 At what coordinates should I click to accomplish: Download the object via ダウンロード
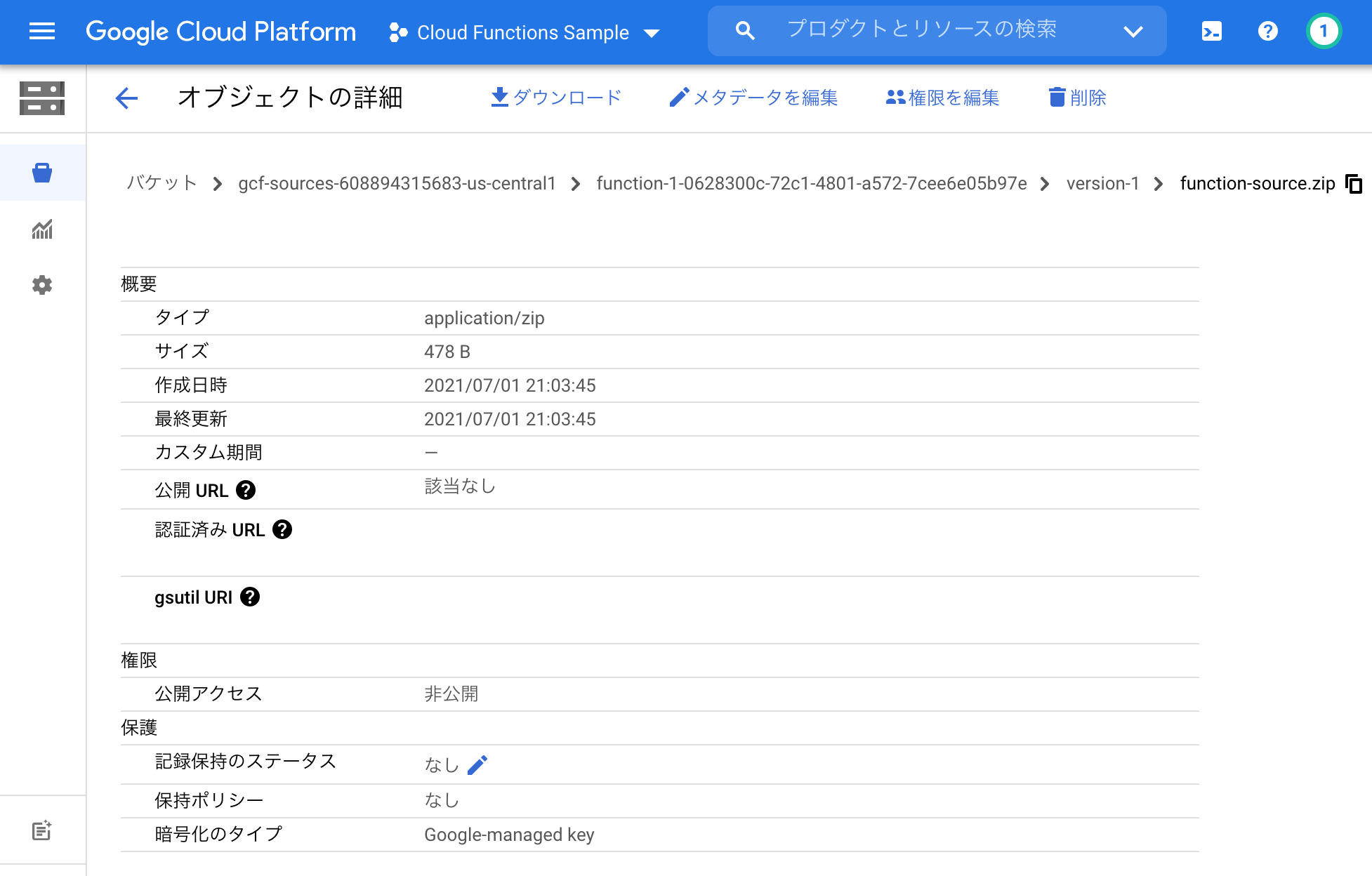[x=557, y=98]
